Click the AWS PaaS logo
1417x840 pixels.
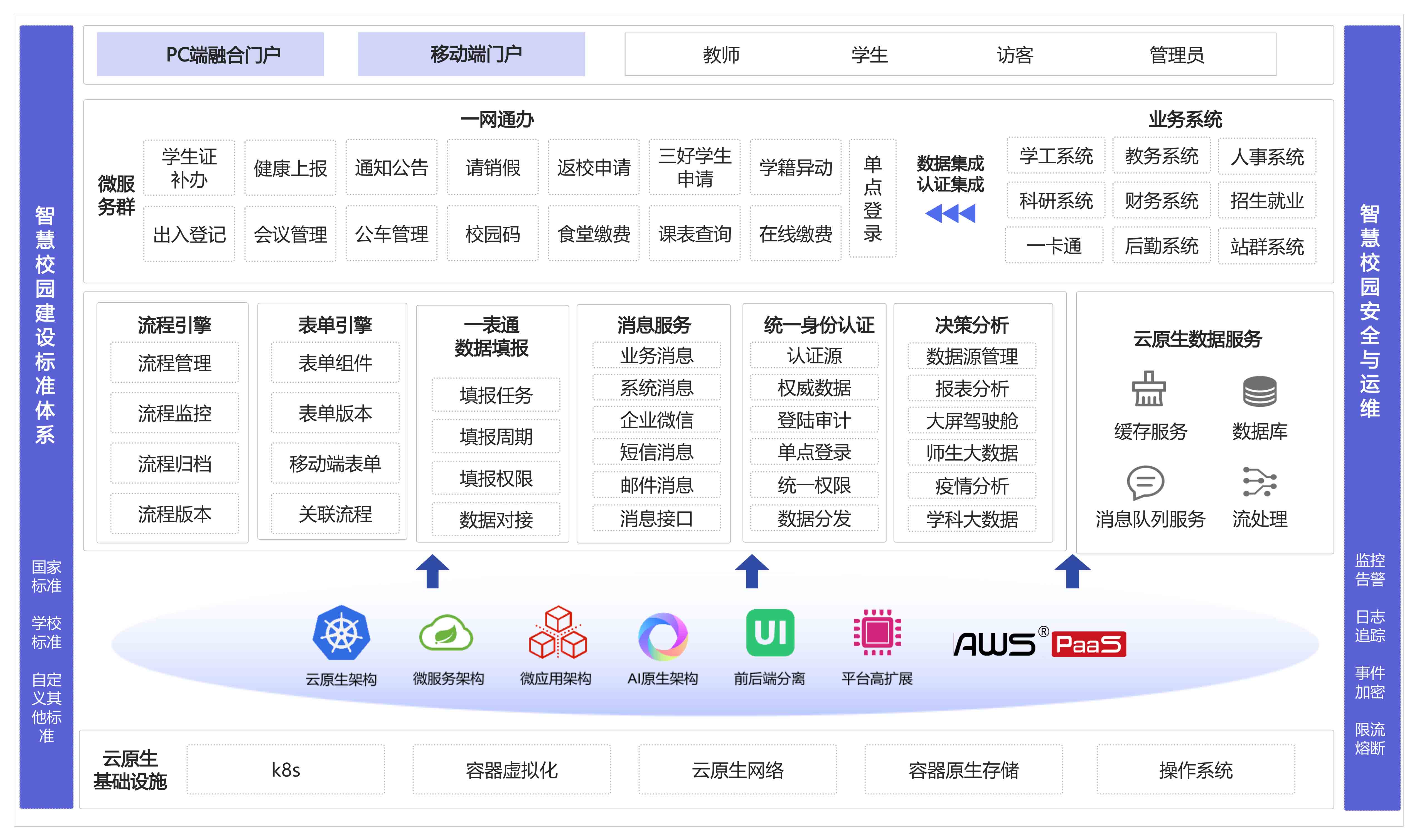[1039, 644]
